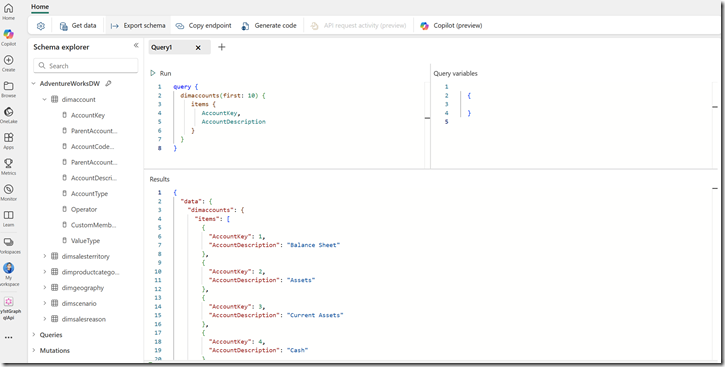Open Learn from the sidebar

[8, 219]
